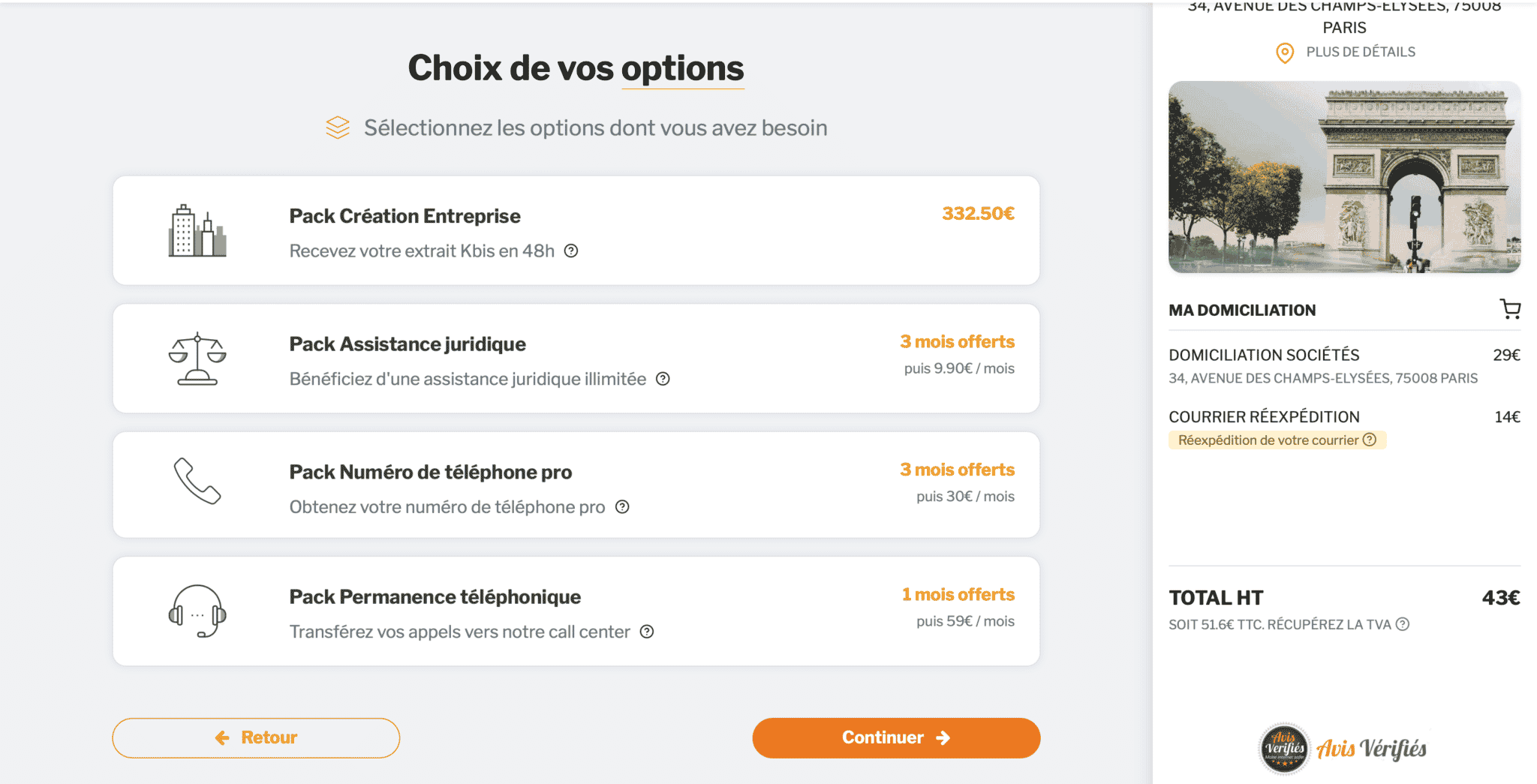This screenshot has height=784, width=1537.
Task: Open the shopping cart icon in Ma Domiciliation
Action: click(x=1511, y=309)
